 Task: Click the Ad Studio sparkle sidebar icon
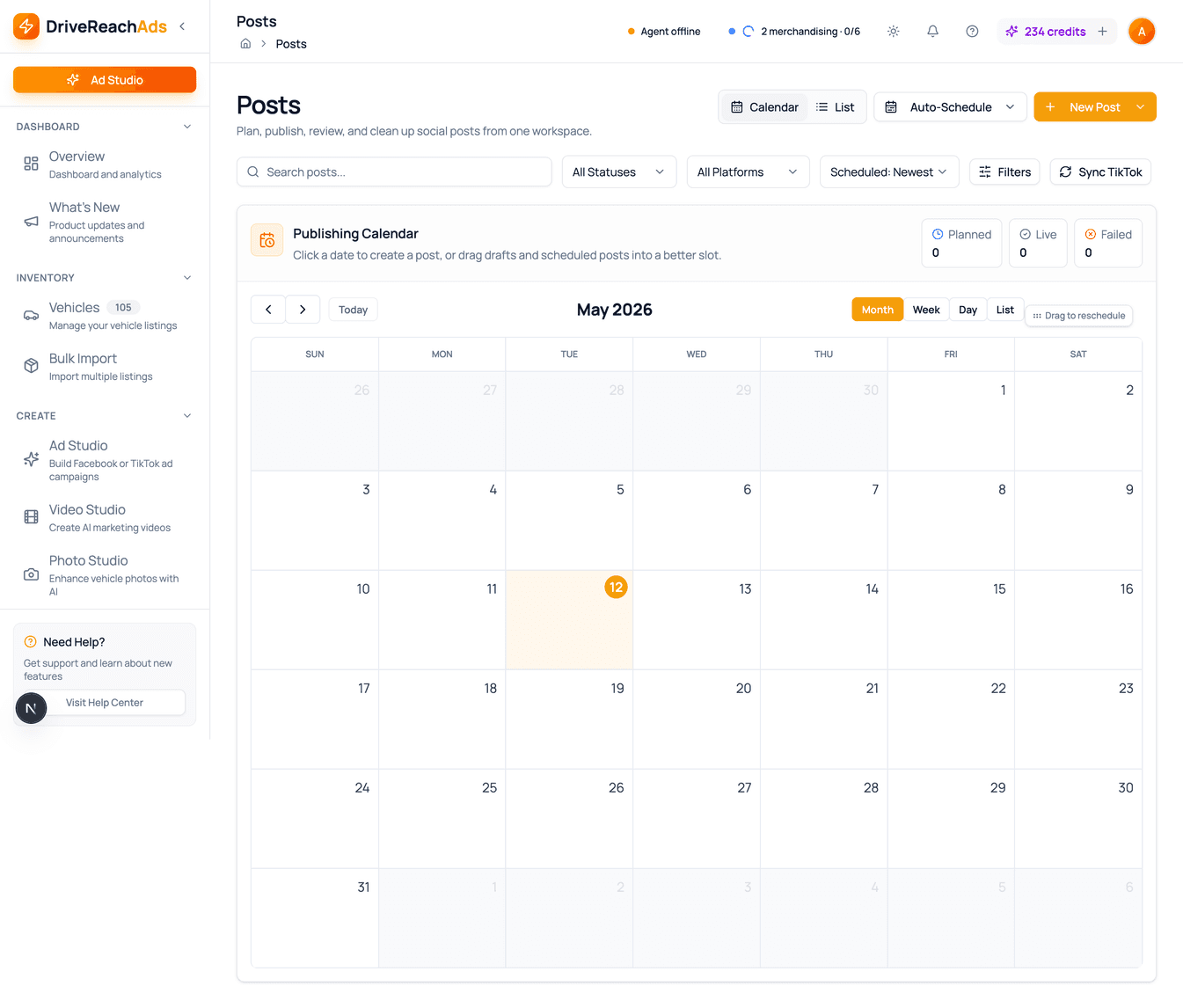(x=31, y=459)
